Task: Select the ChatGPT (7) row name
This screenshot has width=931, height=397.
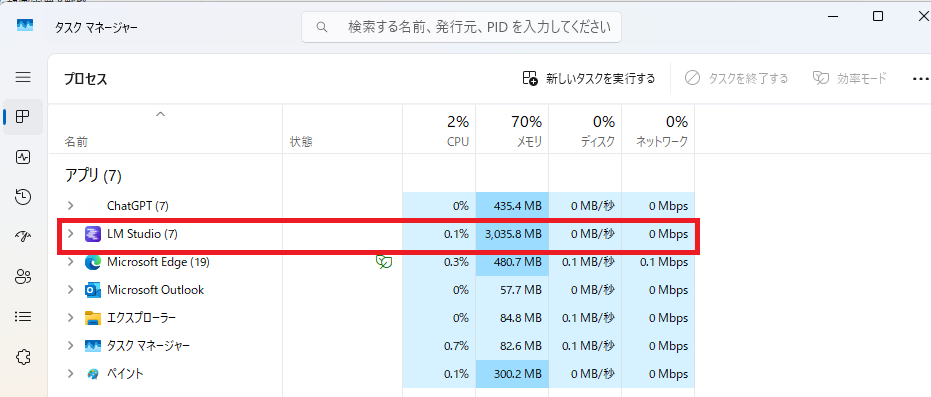Action: (138, 206)
